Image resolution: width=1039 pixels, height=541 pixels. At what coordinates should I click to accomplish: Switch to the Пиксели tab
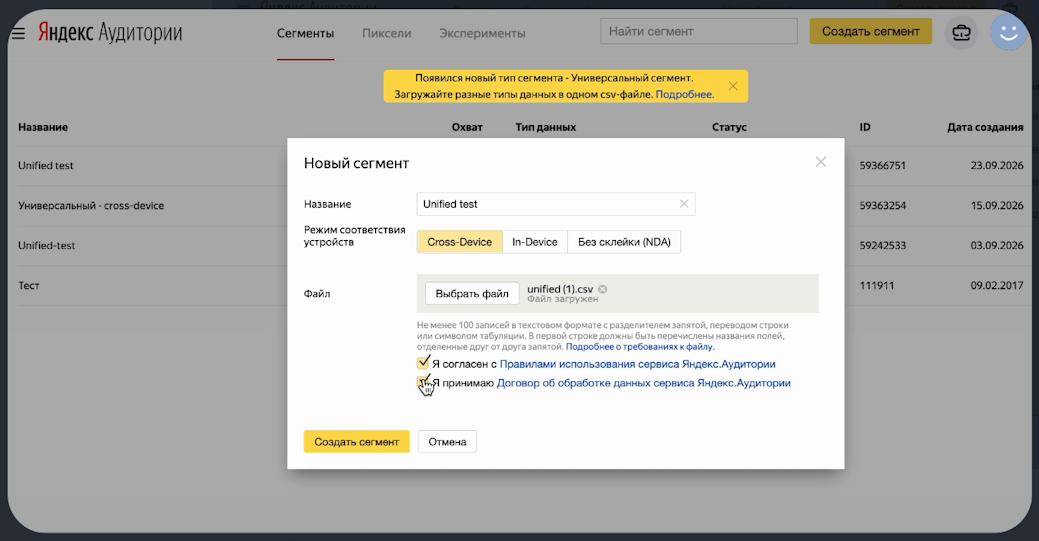386,33
